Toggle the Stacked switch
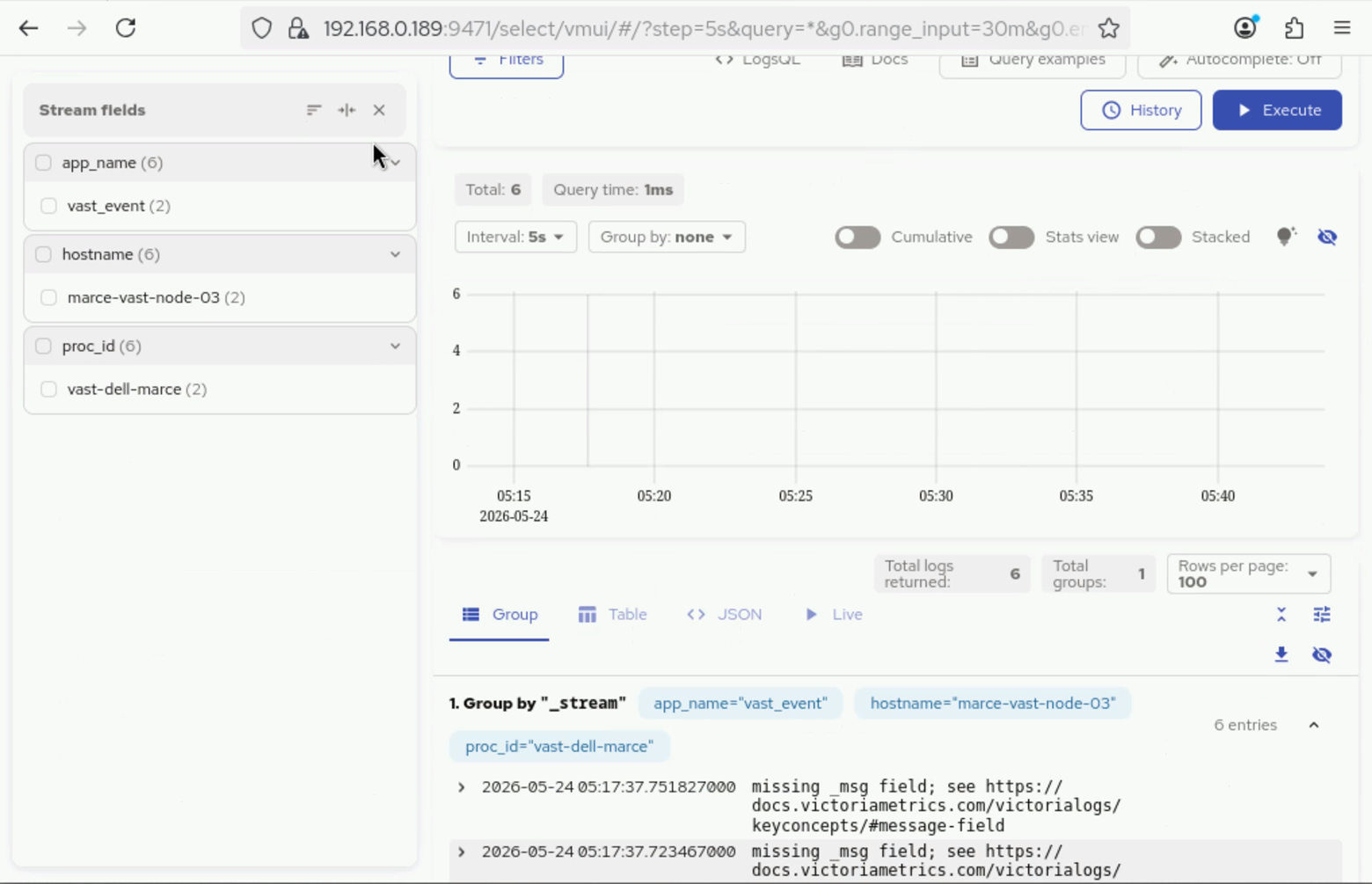This screenshot has height=884, width=1372. pyautogui.click(x=1158, y=237)
